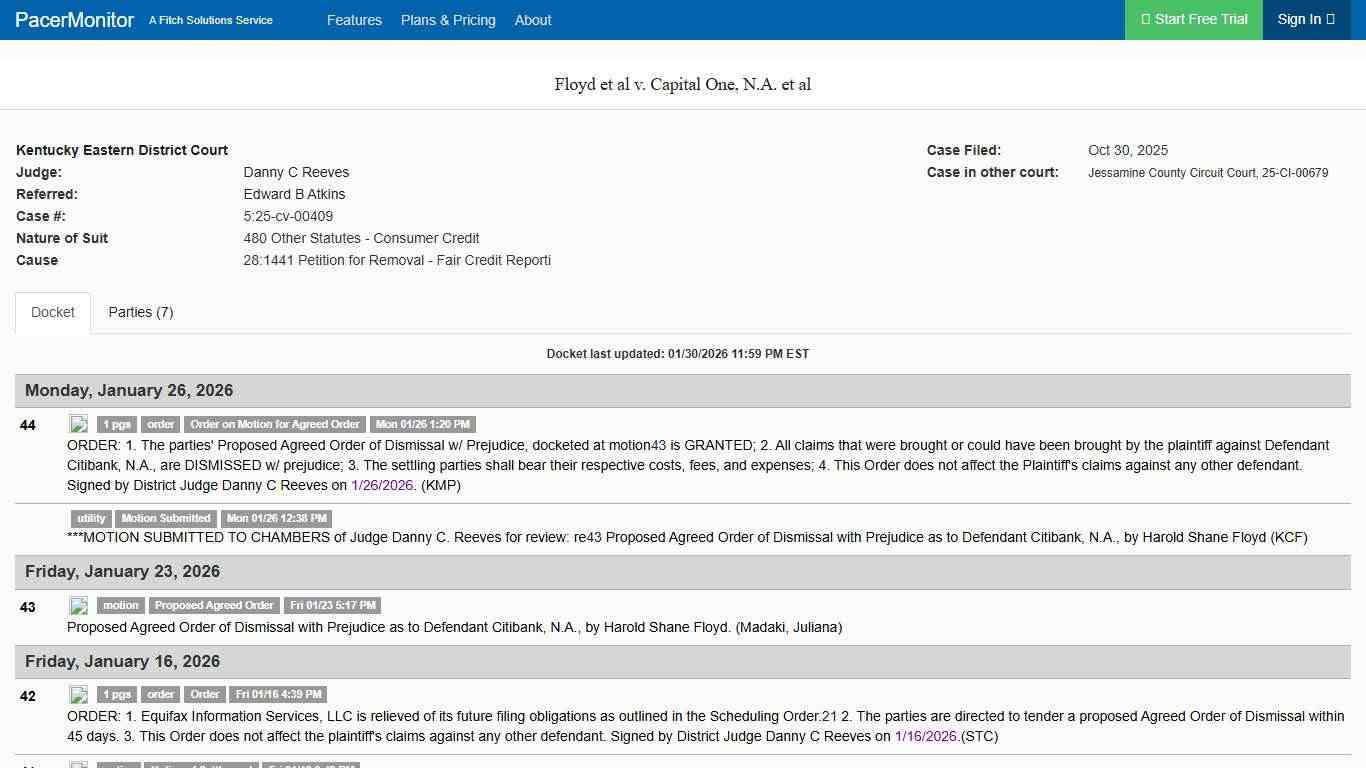Switch to the Parties (7) tab
Screen dimensions: 1366x768
pos(140,312)
